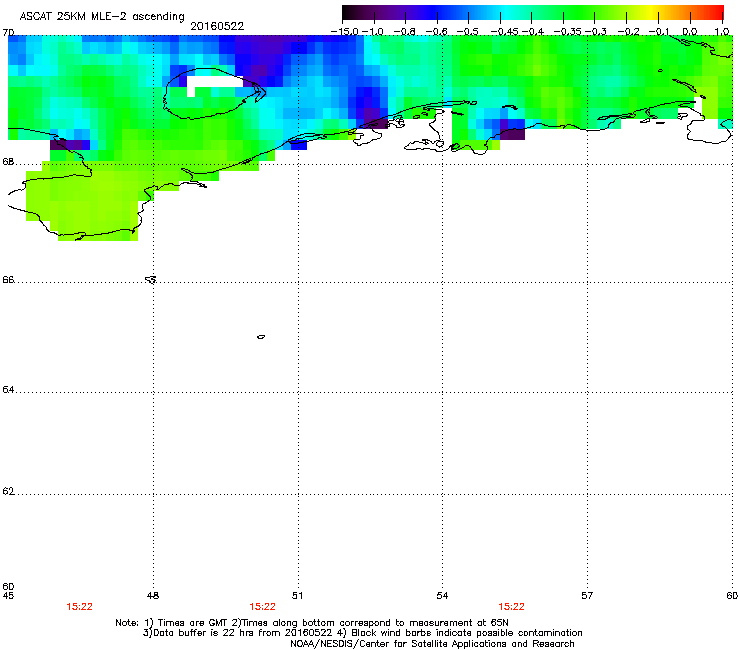Click the red '15:22' time between longitudes 48 and 51
The width and height of the screenshot is (740, 650).
pyautogui.click(x=262, y=607)
